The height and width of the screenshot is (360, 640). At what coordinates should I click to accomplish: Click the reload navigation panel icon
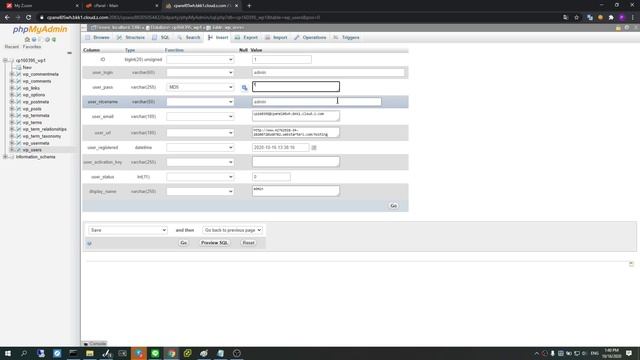[x=54, y=40]
